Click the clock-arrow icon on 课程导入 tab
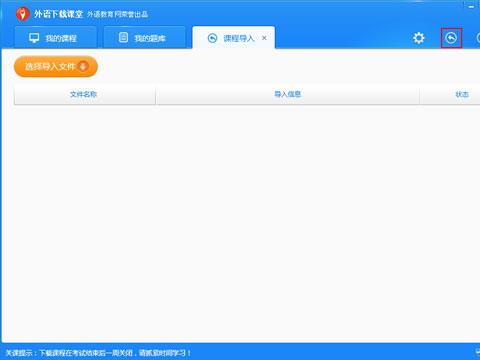This screenshot has width=480, height=360. tap(212, 38)
